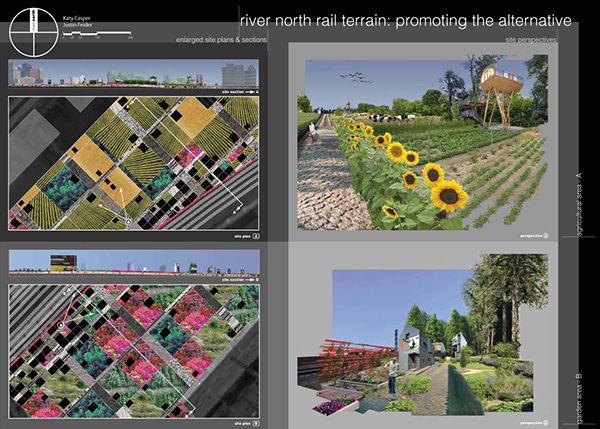
Task: Click the 'site section B' caption
Action: pyautogui.click(x=240, y=280)
